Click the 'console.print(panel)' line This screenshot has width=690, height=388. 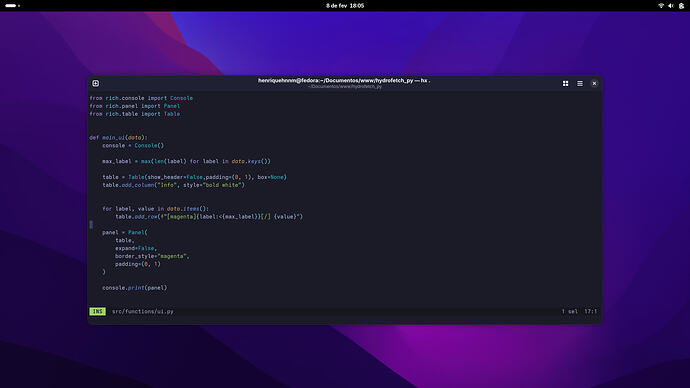point(135,288)
